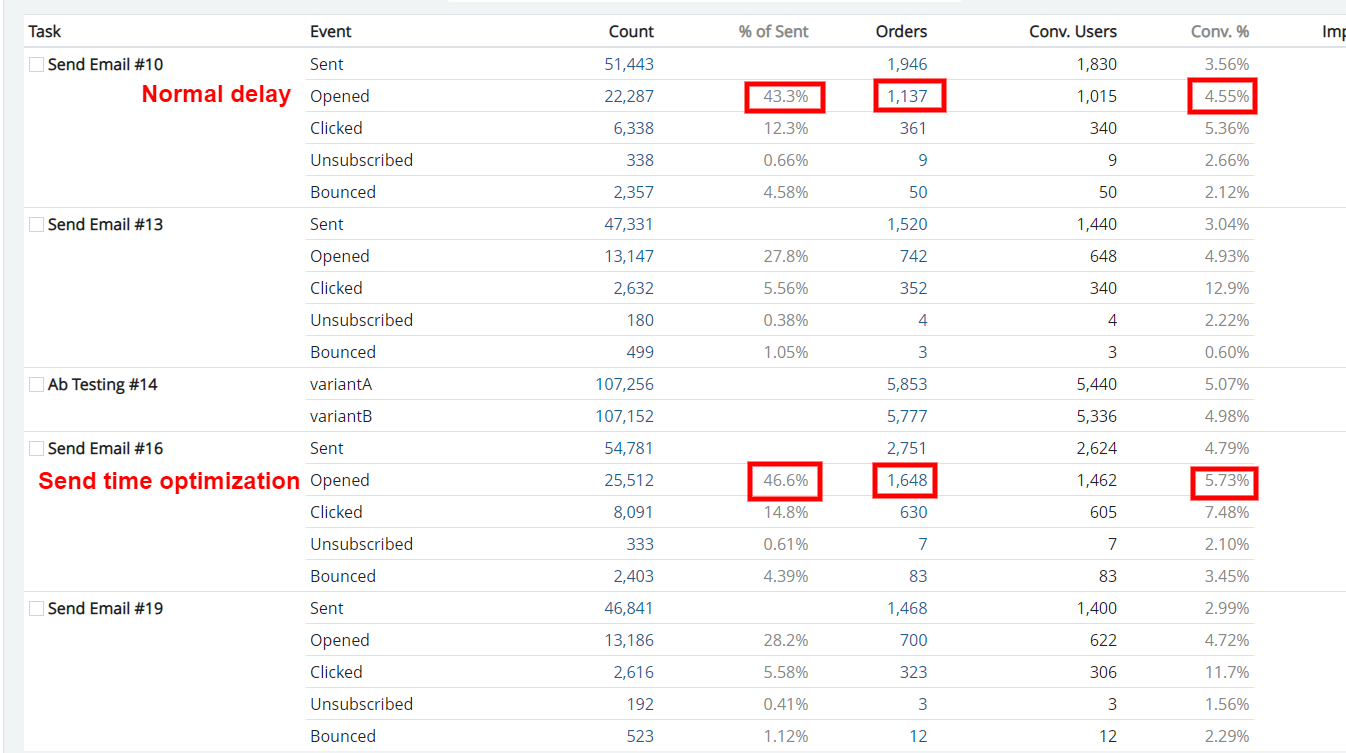Select the Send Email #19 checkbox

(x=36, y=608)
